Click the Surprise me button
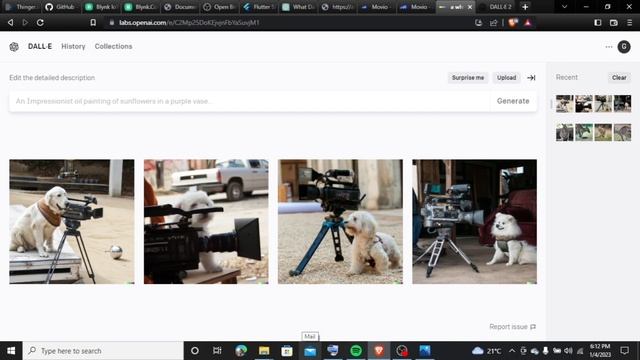640x360 pixels. [468, 78]
